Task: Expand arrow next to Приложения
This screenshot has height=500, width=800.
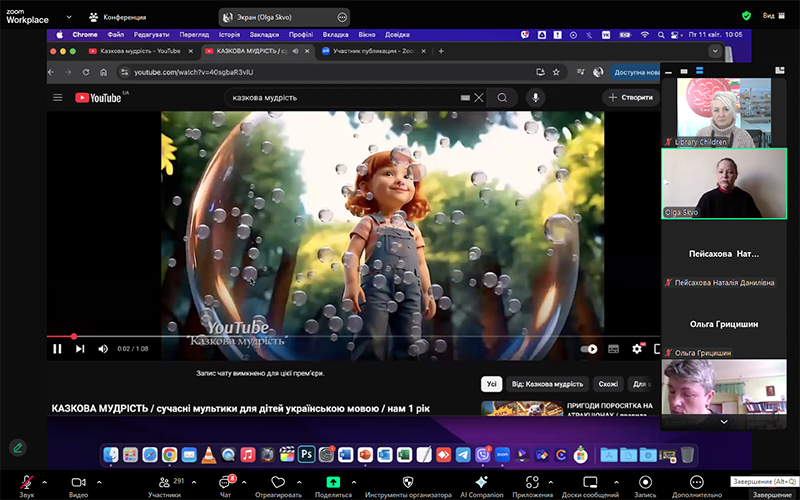Action: (x=551, y=482)
